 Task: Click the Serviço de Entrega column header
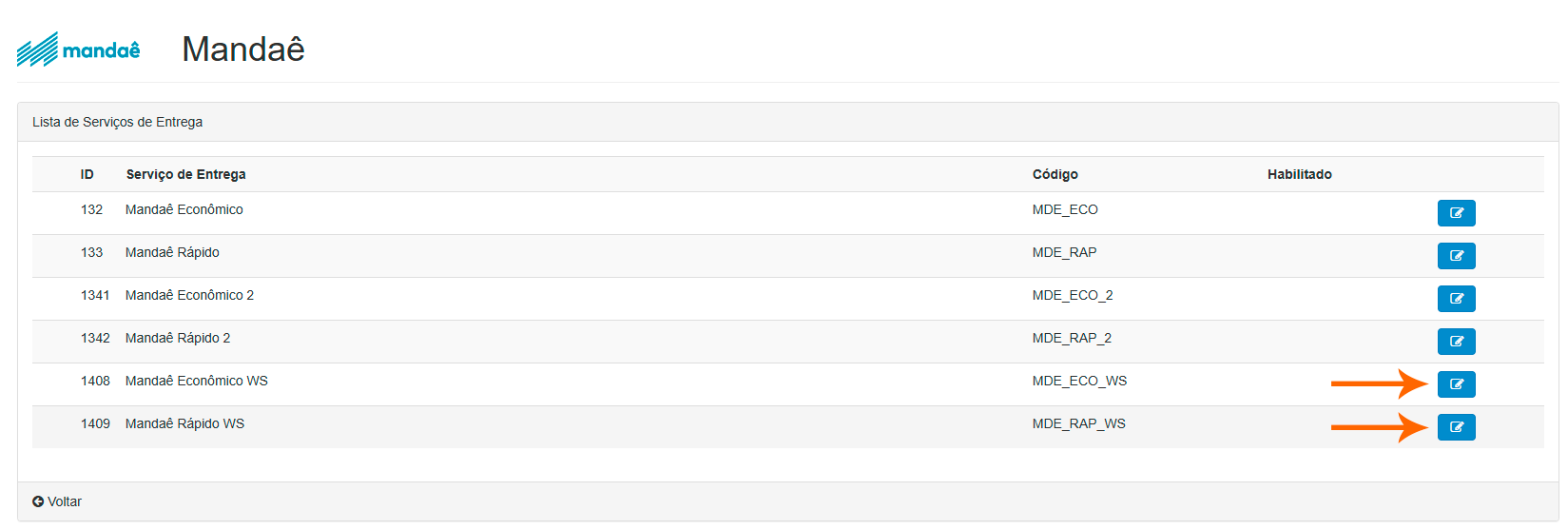185,174
